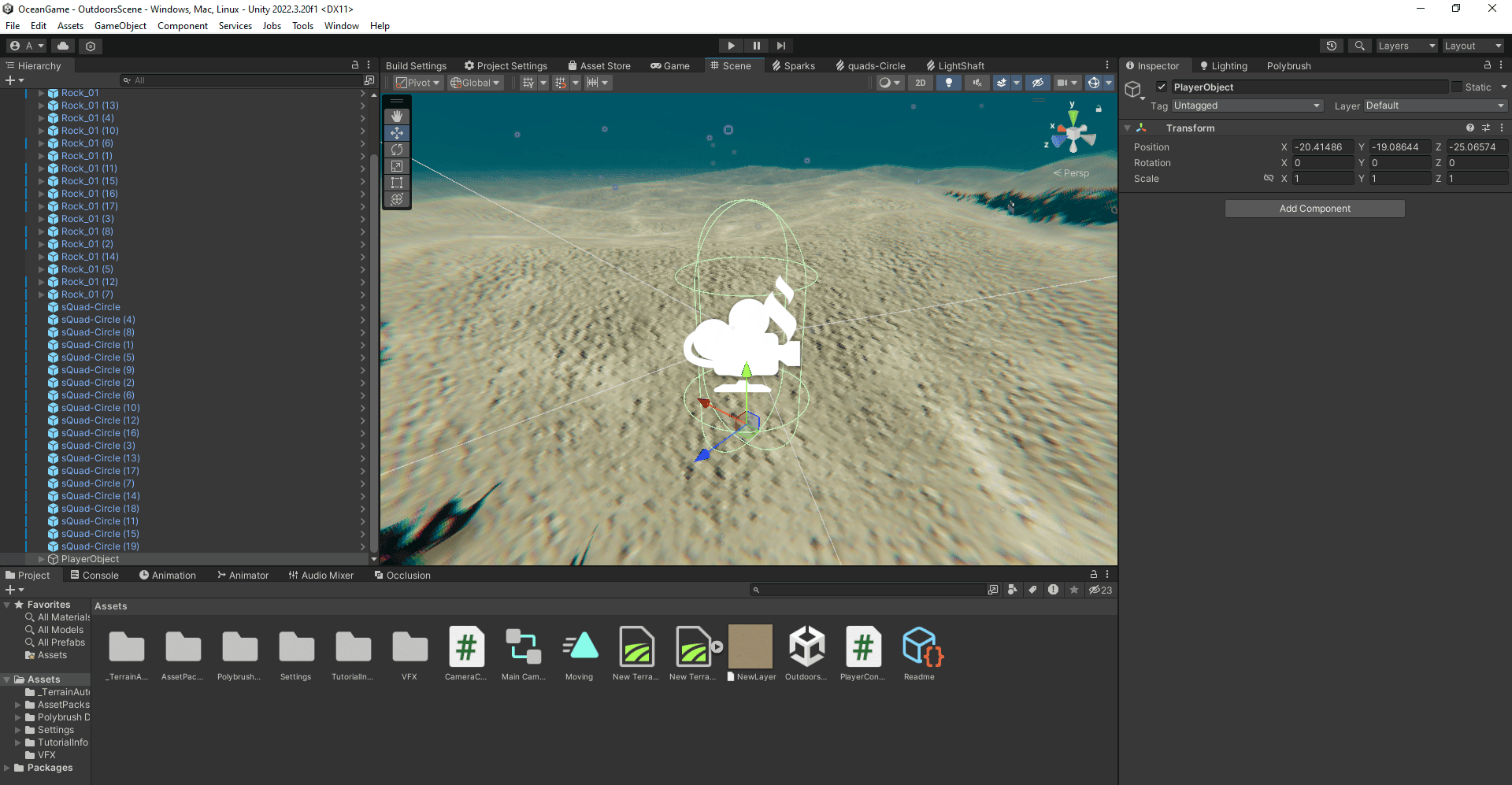Select the Scale tool in scene toolbar
Viewport: 1512px width, 785px height.
pyautogui.click(x=397, y=166)
